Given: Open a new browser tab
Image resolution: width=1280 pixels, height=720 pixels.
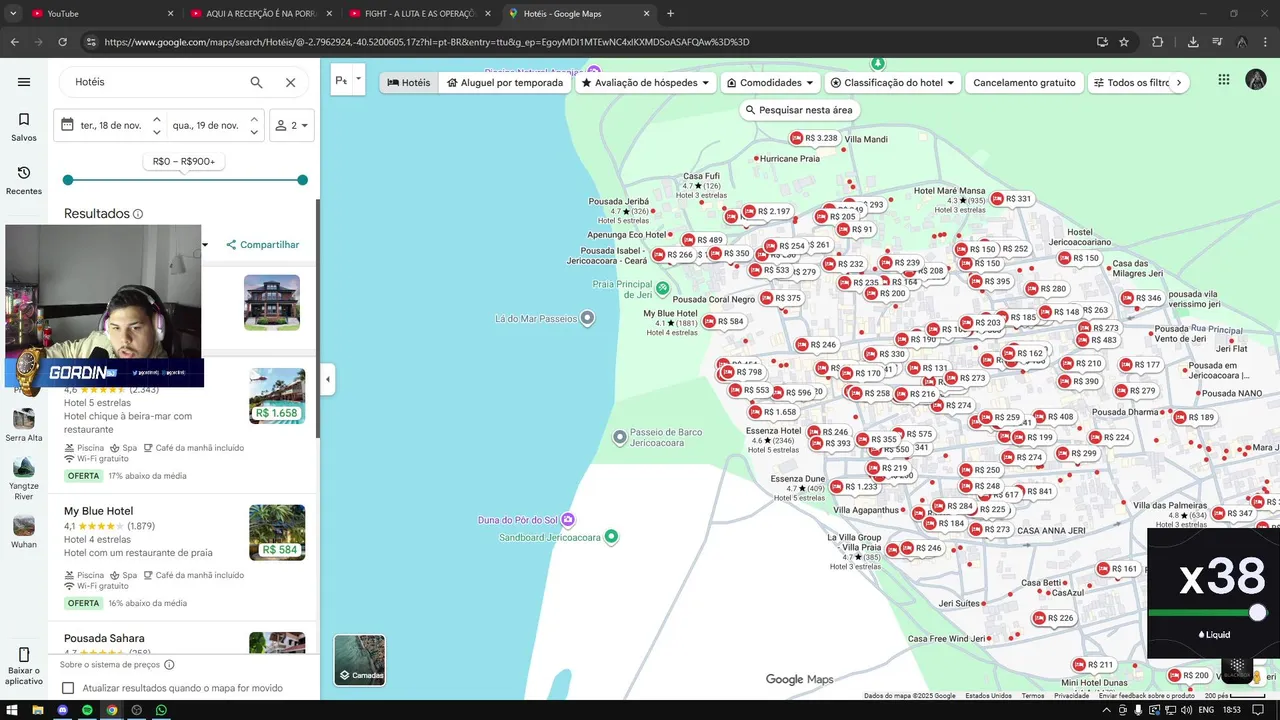Looking at the screenshot, I should (670, 14).
